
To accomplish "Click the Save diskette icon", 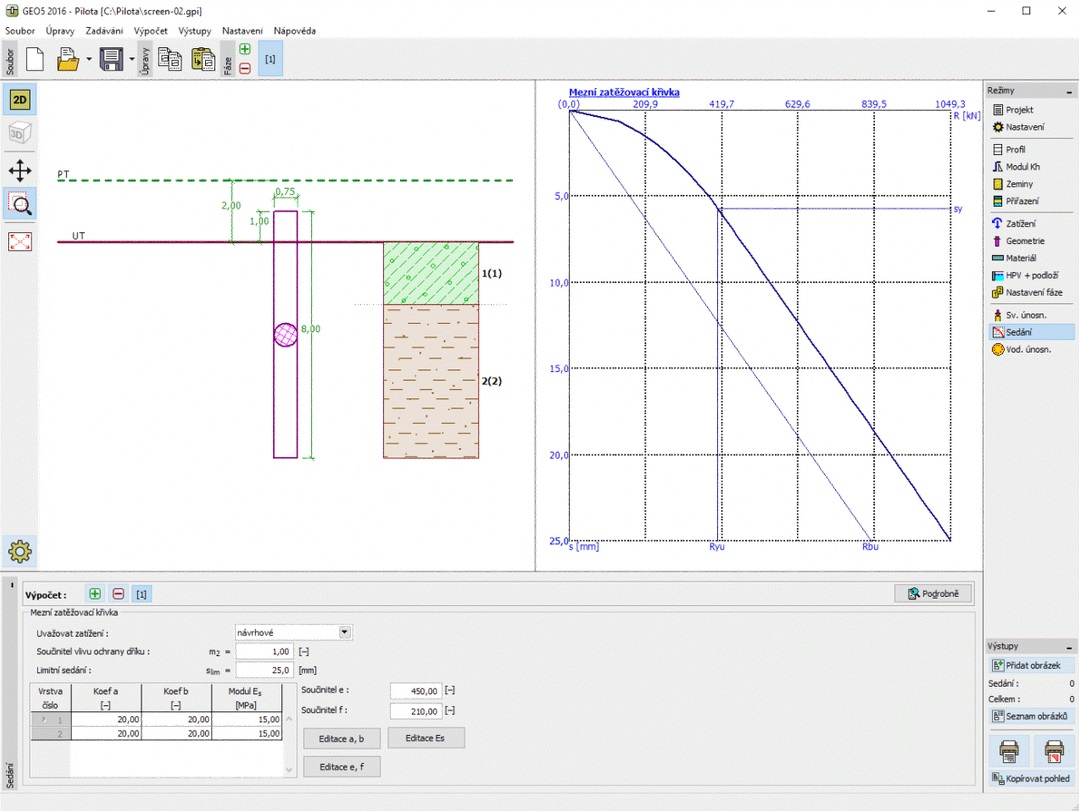I will [110, 60].
